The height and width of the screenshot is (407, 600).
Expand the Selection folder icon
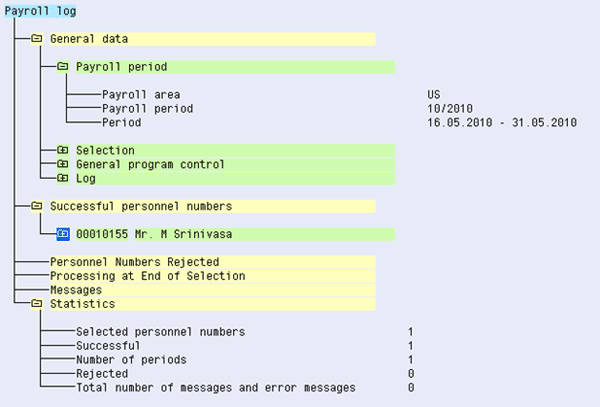pyautogui.click(x=62, y=150)
